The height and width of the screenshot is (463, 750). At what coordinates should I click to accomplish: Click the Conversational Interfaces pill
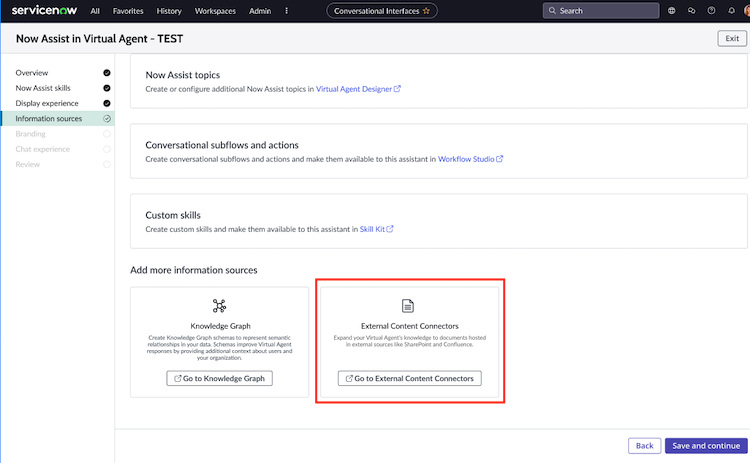tap(382, 11)
